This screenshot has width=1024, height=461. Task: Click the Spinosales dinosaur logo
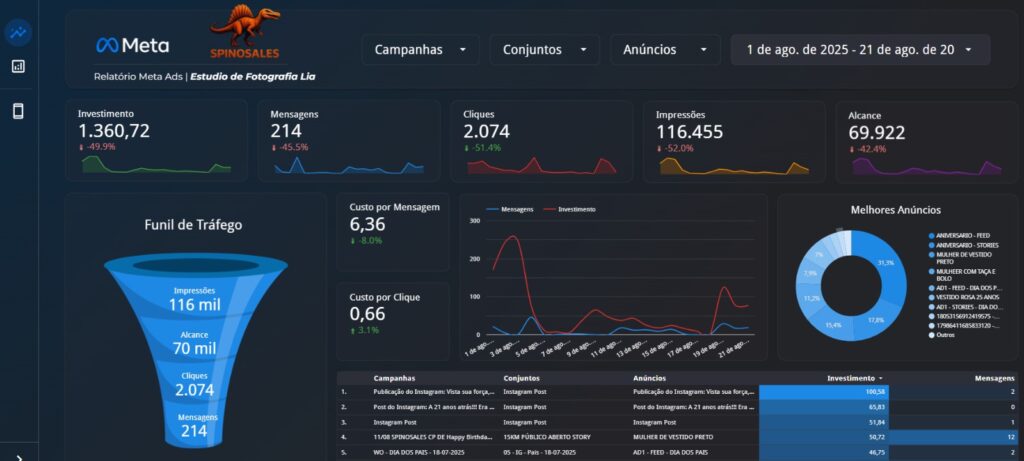click(x=245, y=33)
